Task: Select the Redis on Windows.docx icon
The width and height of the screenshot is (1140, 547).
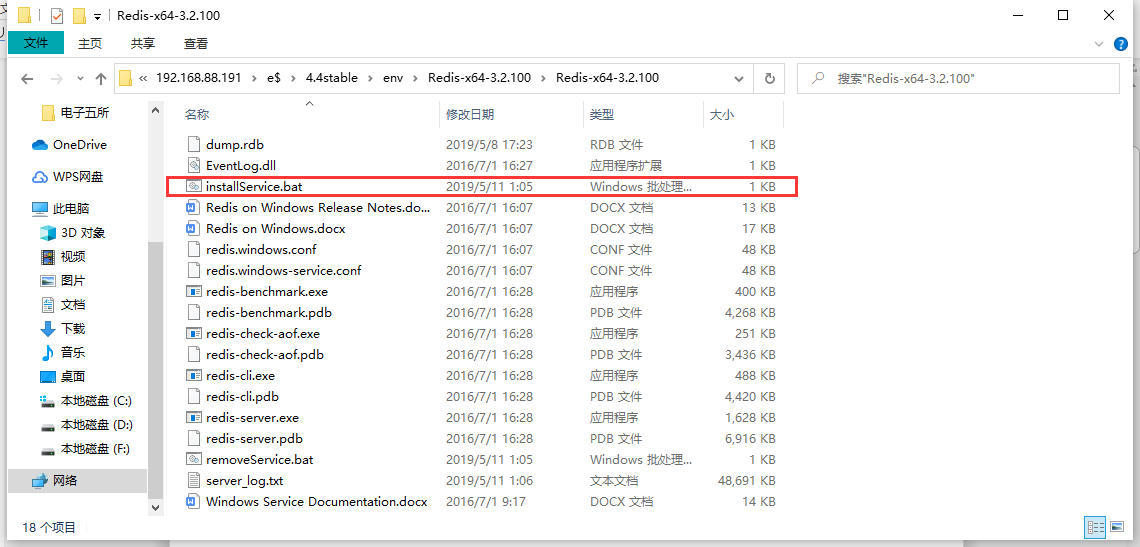Action: point(193,228)
